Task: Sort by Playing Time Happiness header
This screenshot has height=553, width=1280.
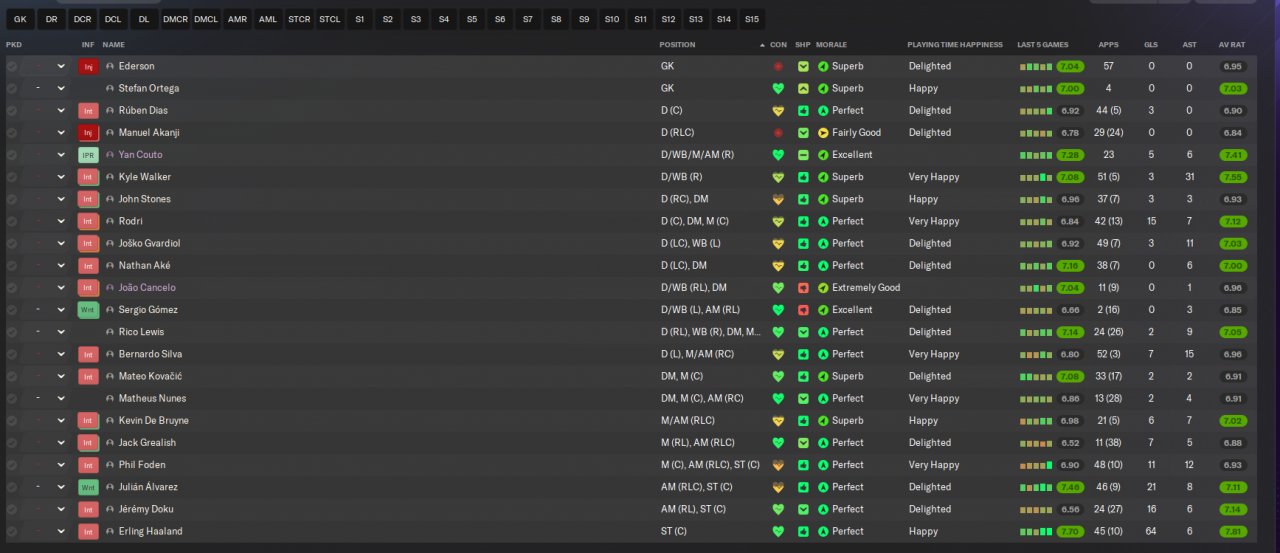Action: click(x=953, y=45)
